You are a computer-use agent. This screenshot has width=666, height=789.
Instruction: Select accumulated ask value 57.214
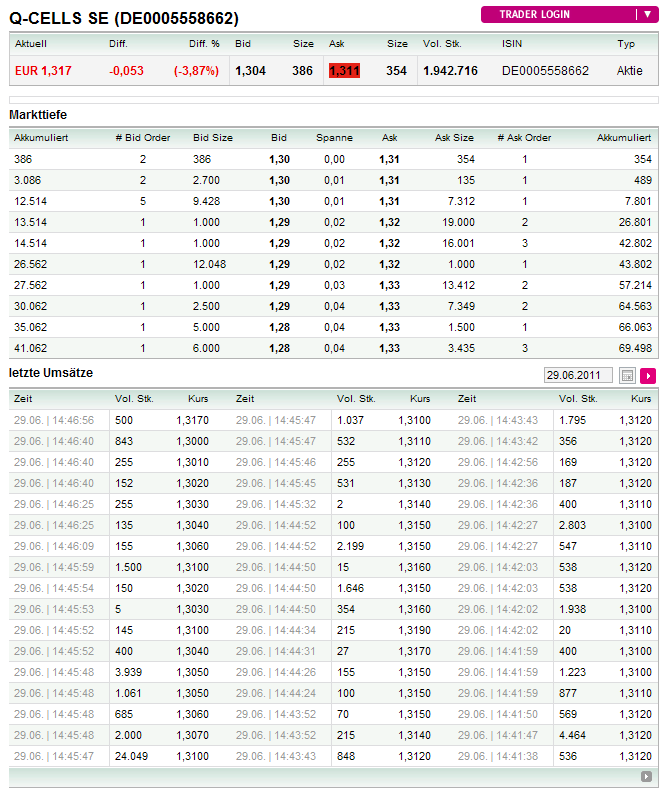[635, 285]
